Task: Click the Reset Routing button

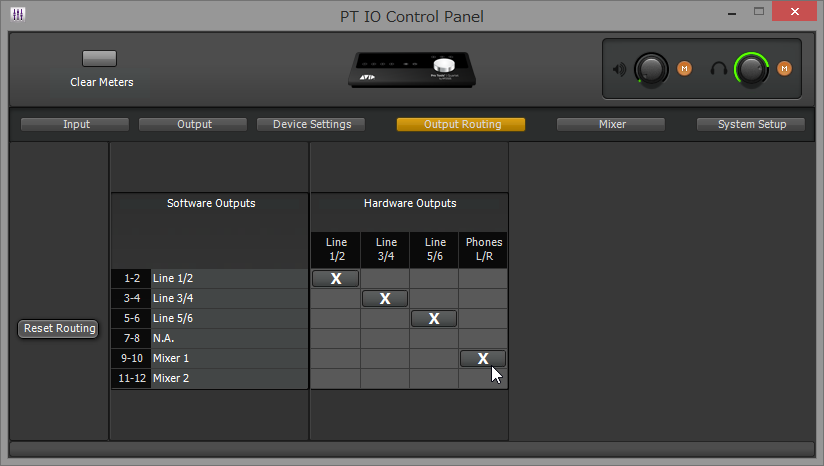Action: [58, 329]
